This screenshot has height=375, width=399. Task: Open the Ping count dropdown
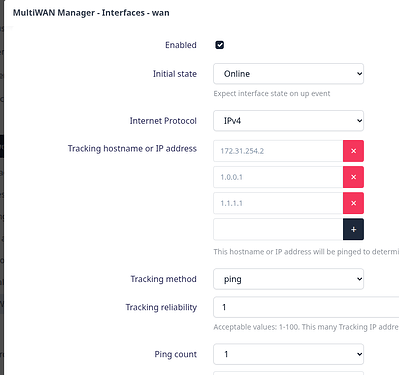pyautogui.click(x=288, y=354)
